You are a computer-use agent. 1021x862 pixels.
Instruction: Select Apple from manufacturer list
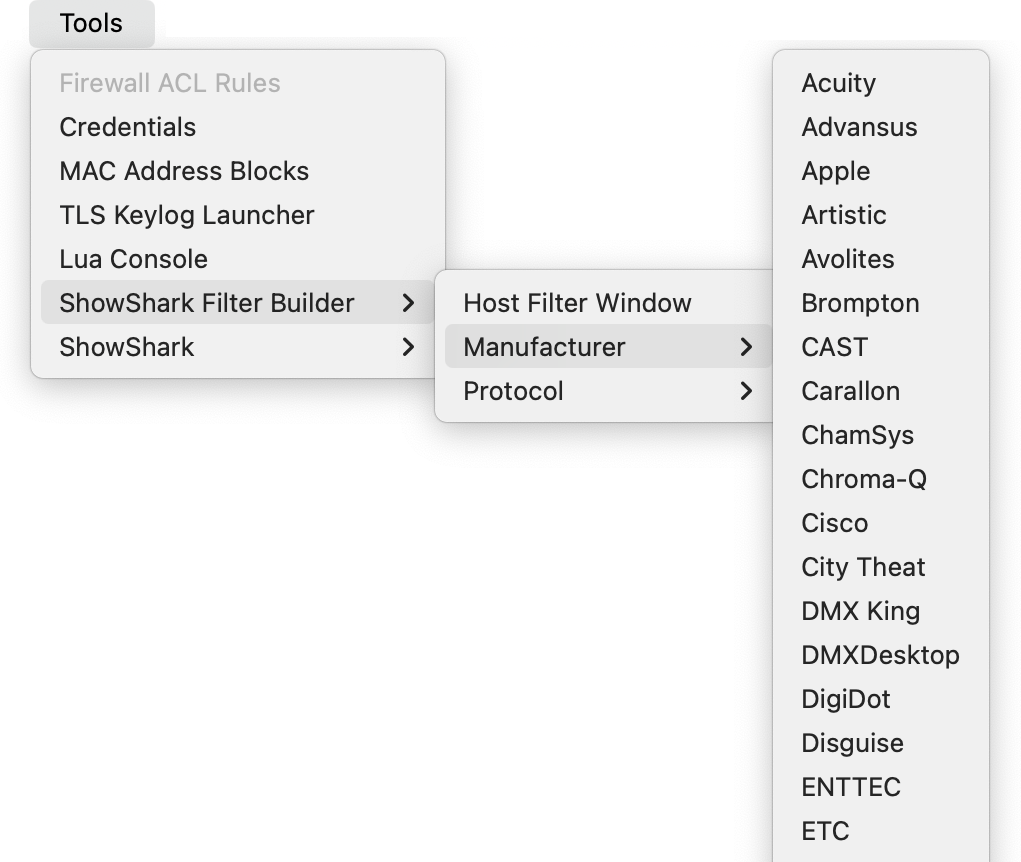(836, 171)
